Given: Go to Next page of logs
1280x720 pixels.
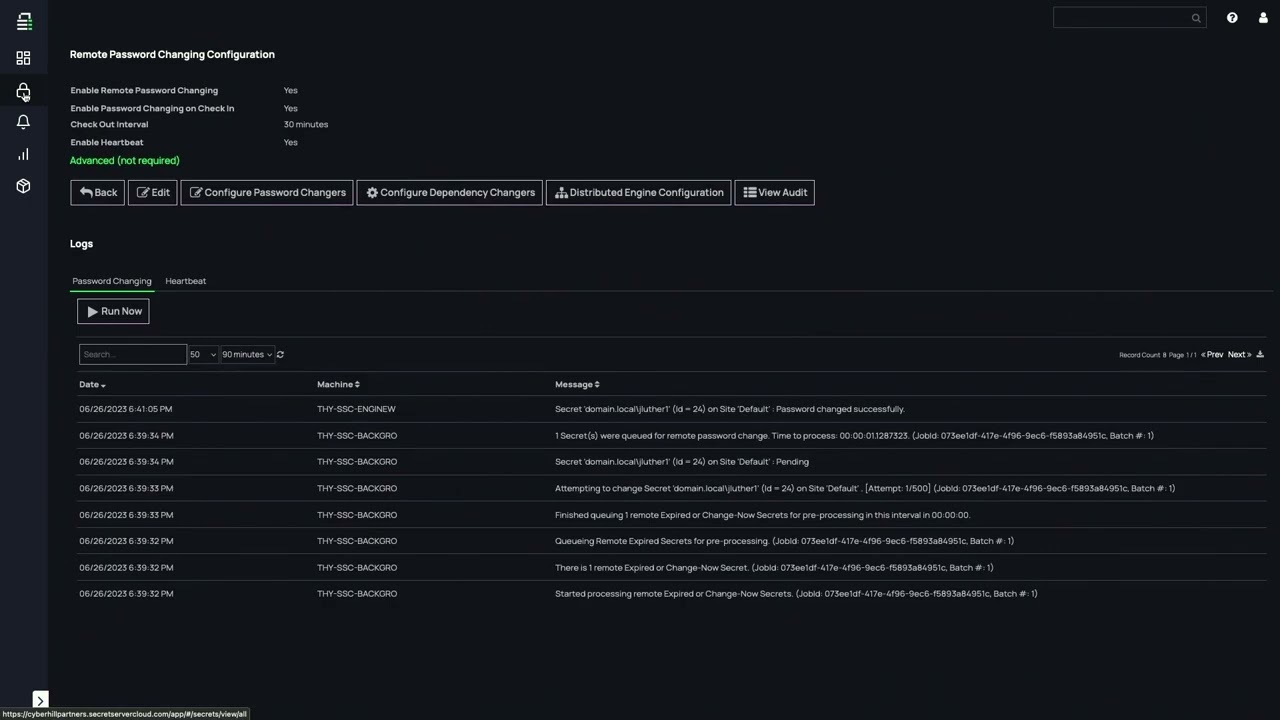Looking at the screenshot, I should point(1239,355).
